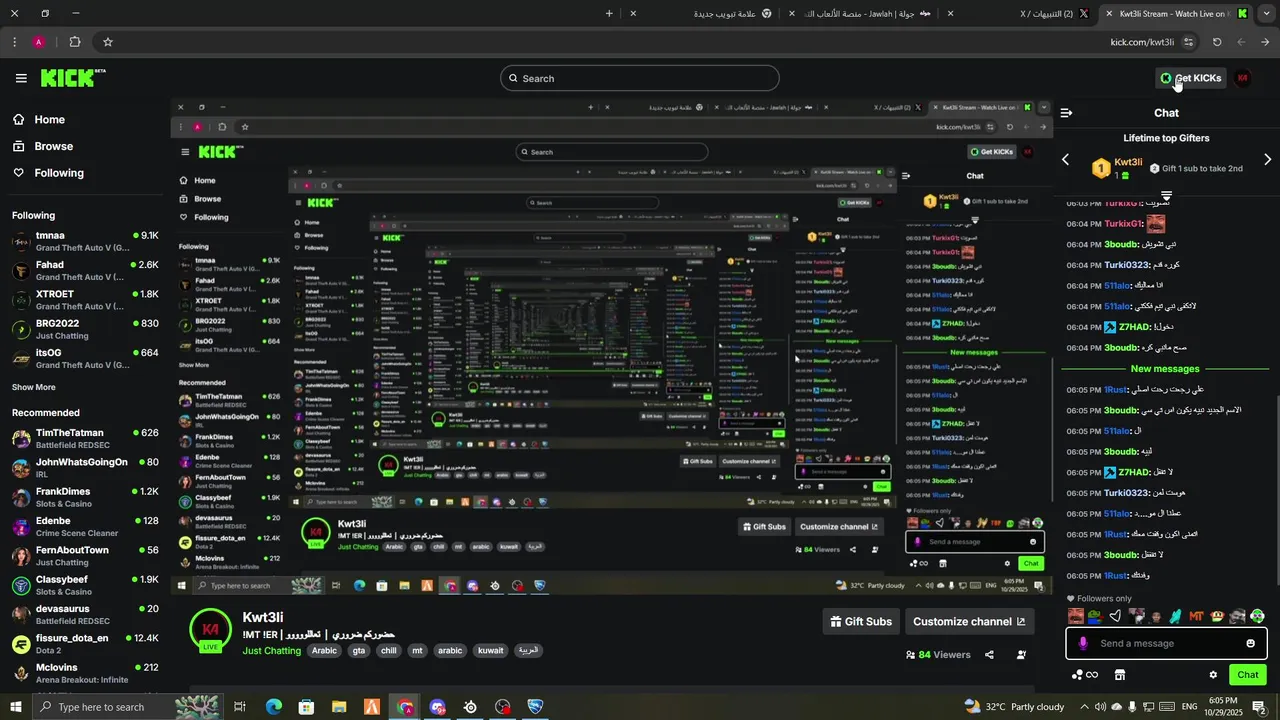The width and height of the screenshot is (1280, 720).
Task: Click the share stream icon
Action: (x=989, y=655)
